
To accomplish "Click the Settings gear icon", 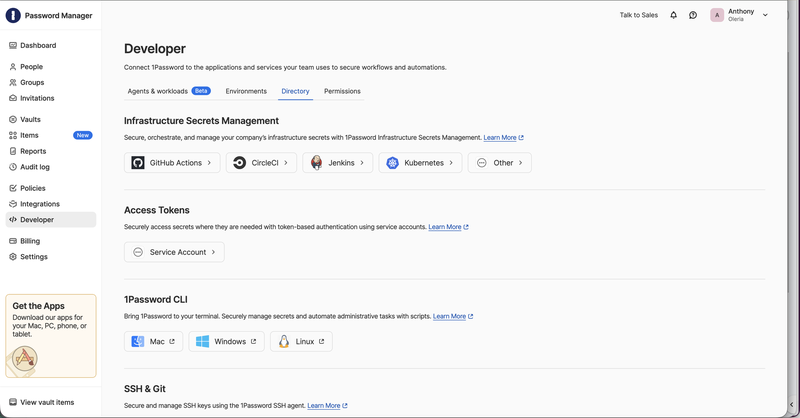I will [13, 257].
